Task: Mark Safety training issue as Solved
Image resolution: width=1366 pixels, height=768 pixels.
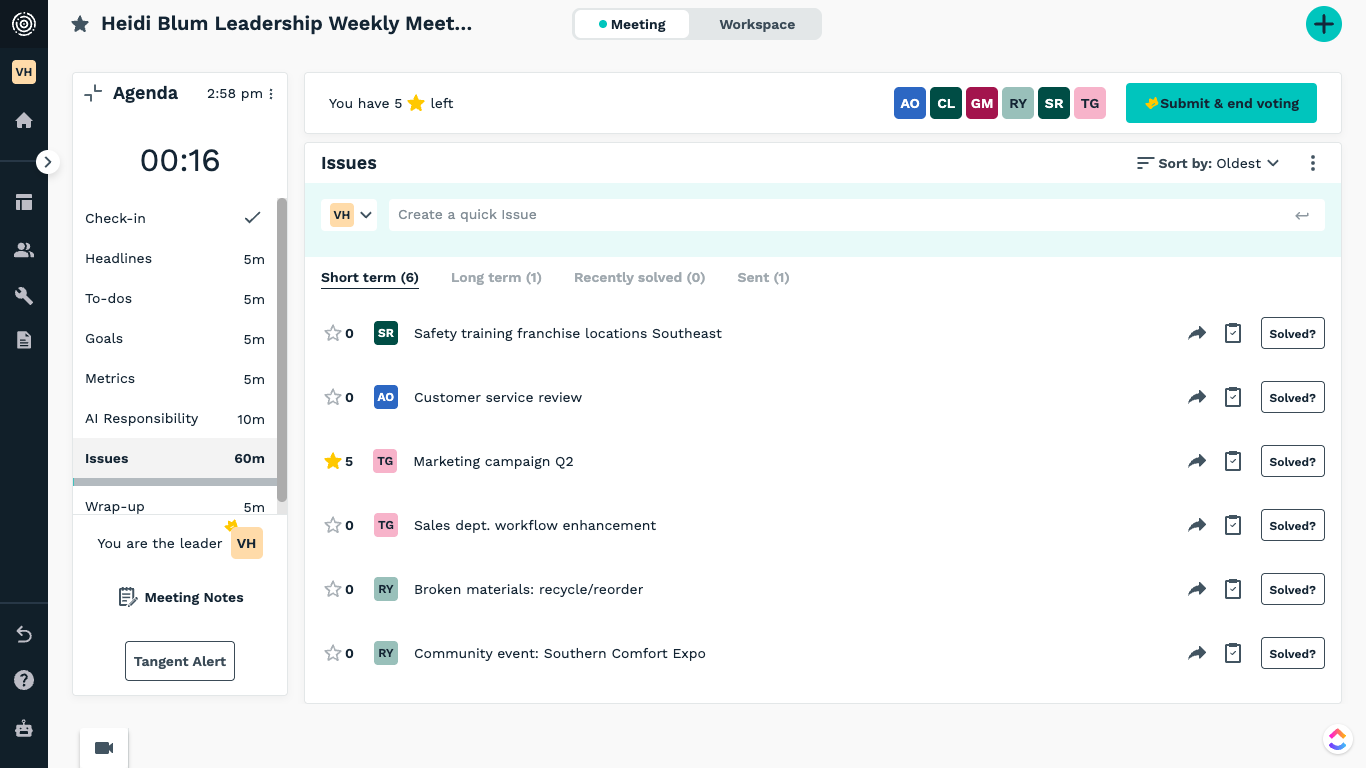Action: [x=1293, y=334]
